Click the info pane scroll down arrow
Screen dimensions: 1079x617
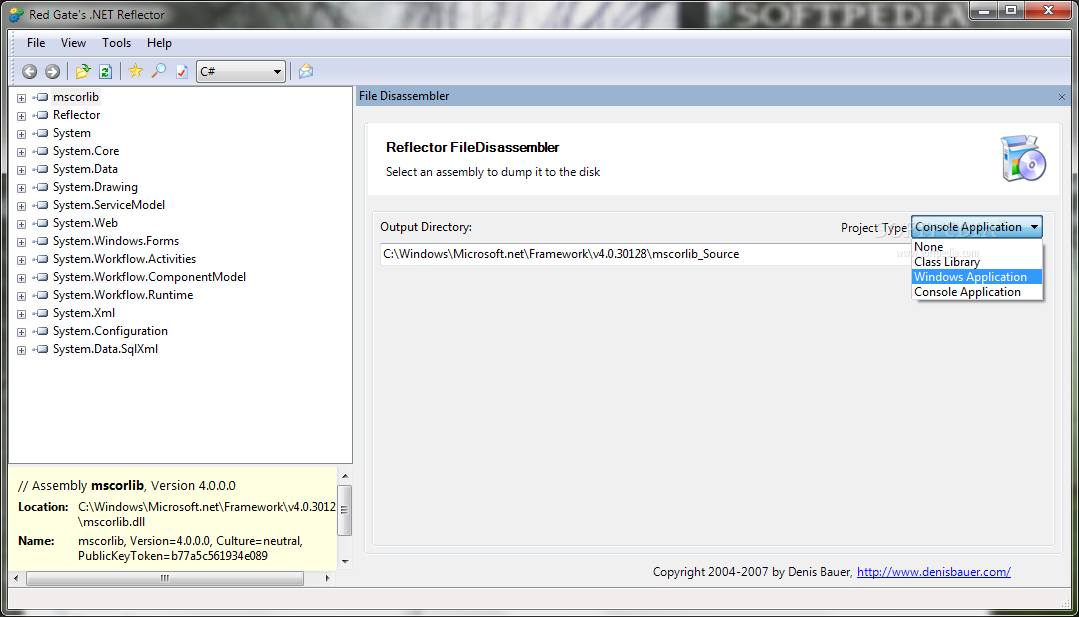coord(345,561)
